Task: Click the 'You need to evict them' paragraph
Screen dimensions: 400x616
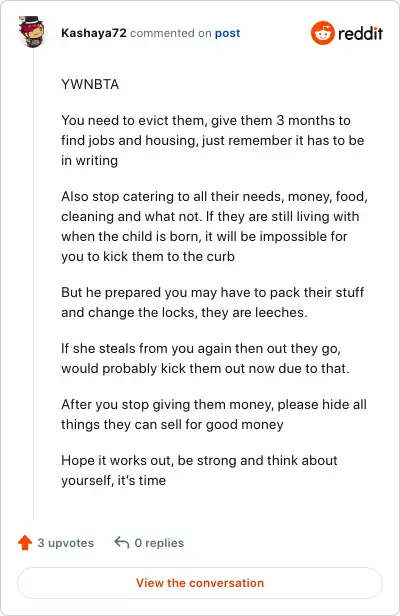Action: click(x=213, y=140)
